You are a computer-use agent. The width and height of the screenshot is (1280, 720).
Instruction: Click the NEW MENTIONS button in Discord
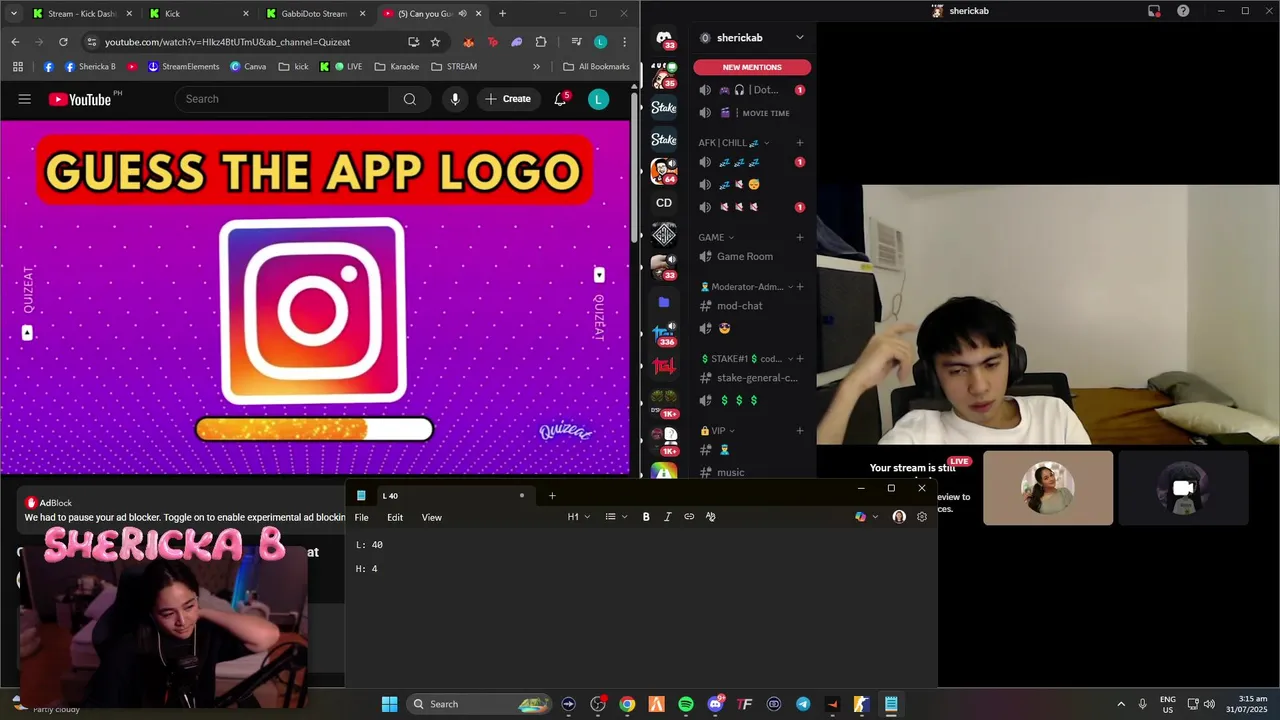pyautogui.click(x=752, y=67)
